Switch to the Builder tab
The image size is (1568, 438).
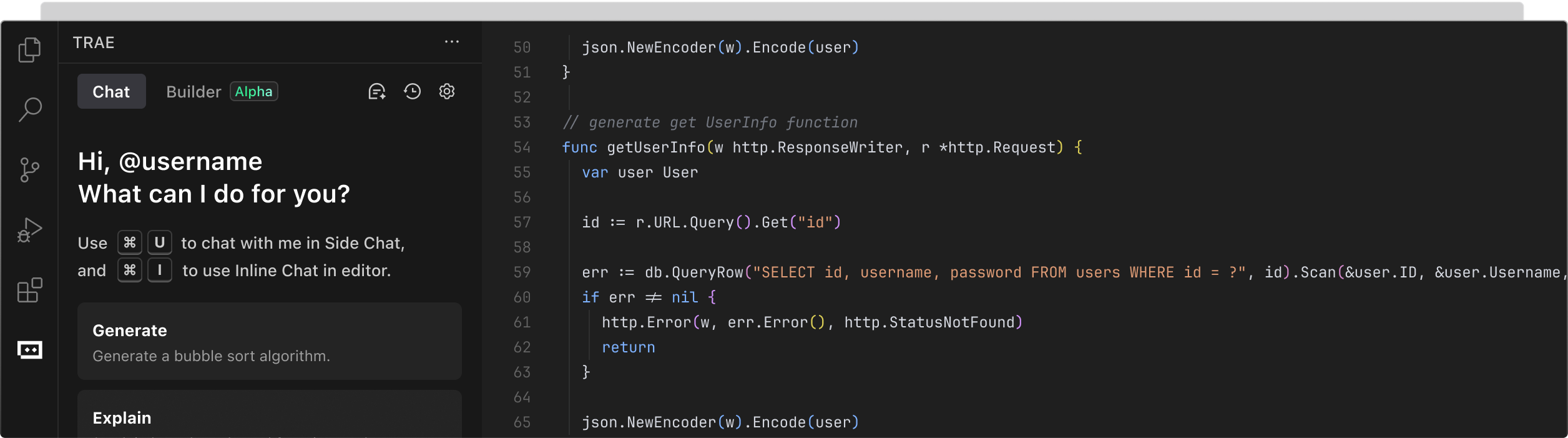[x=194, y=92]
